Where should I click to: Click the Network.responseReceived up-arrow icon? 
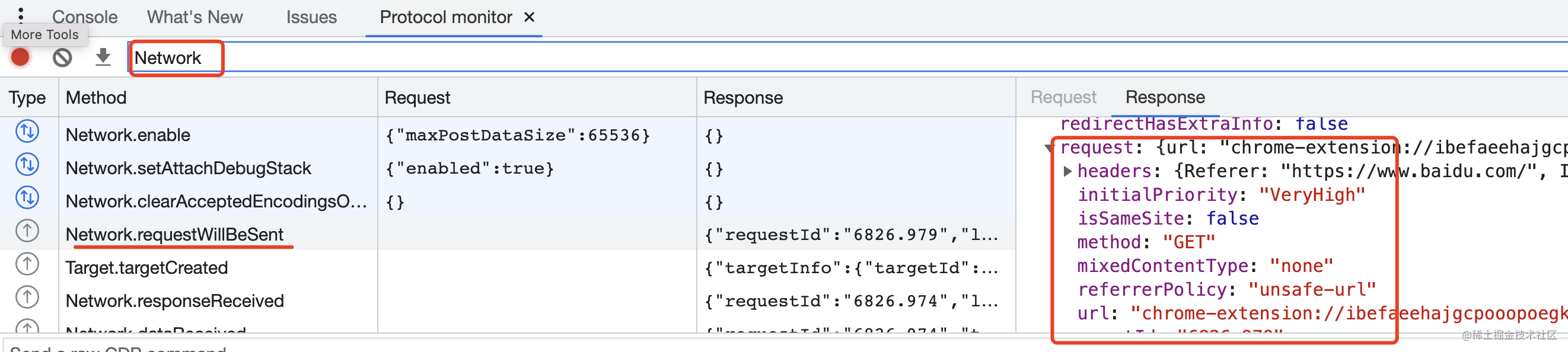[x=27, y=298]
